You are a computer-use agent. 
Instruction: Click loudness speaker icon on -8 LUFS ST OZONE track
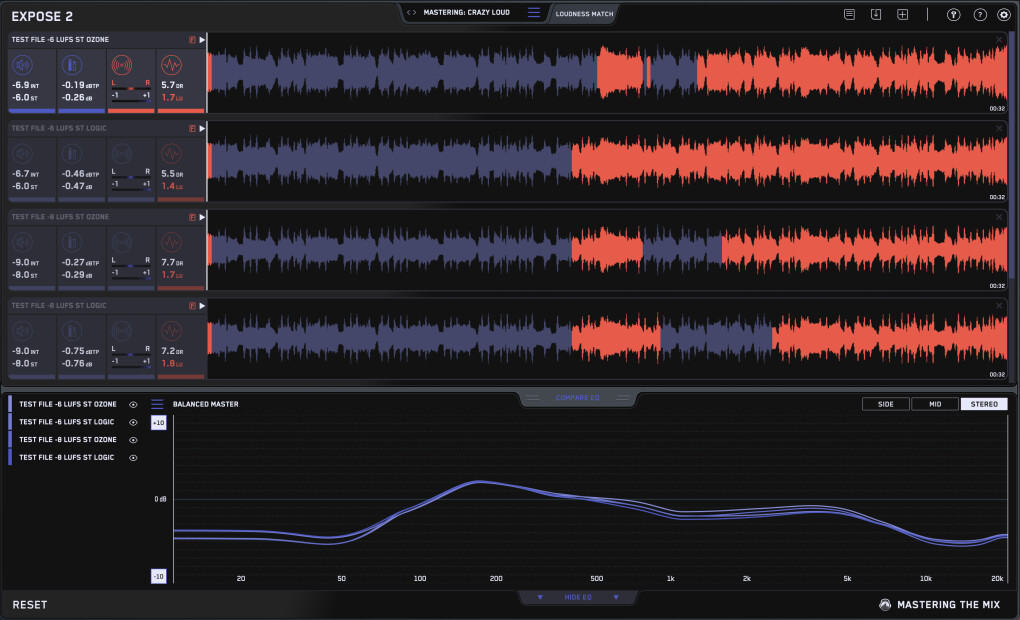point(23,242)
